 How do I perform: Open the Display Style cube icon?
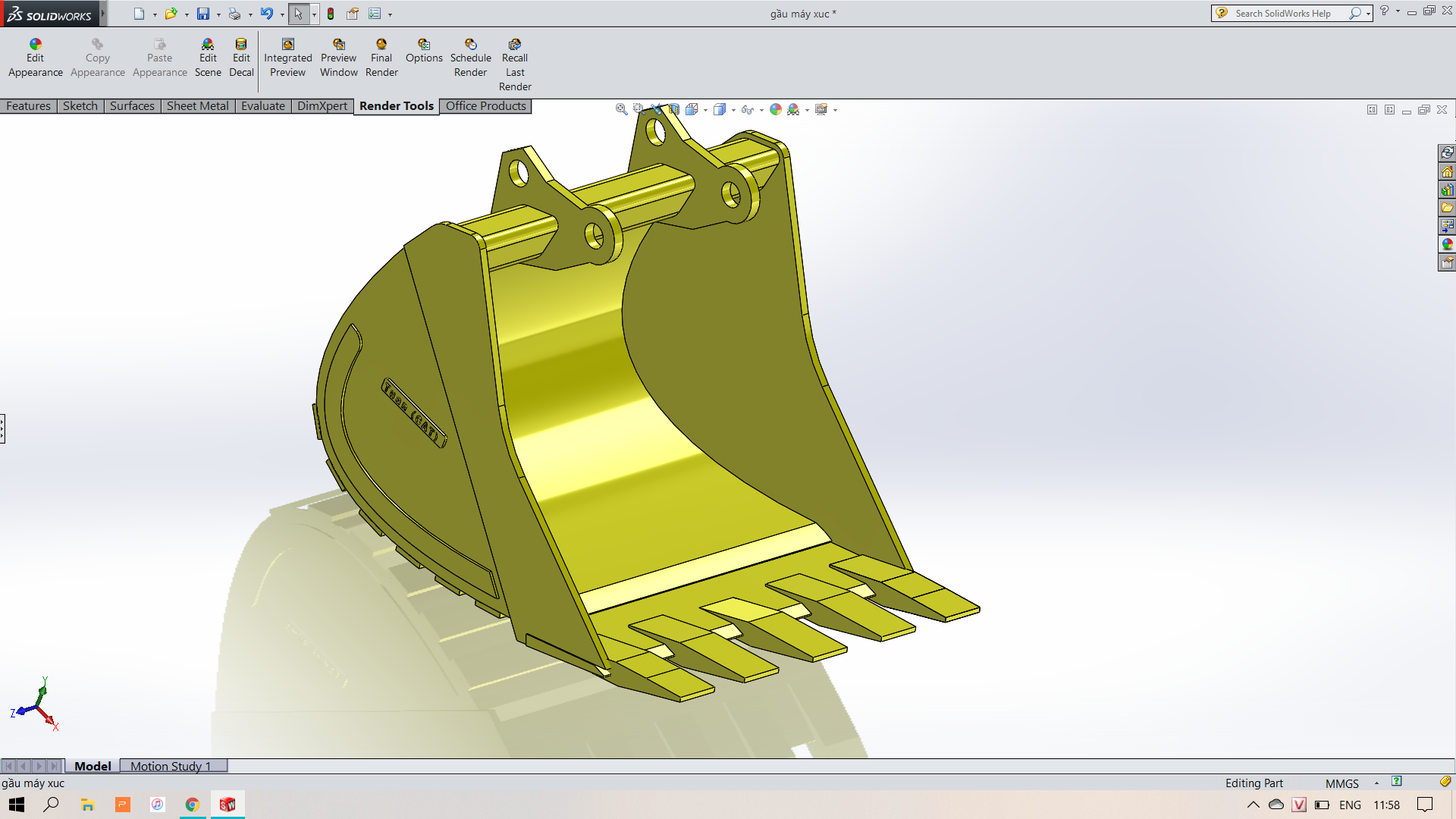720,109
